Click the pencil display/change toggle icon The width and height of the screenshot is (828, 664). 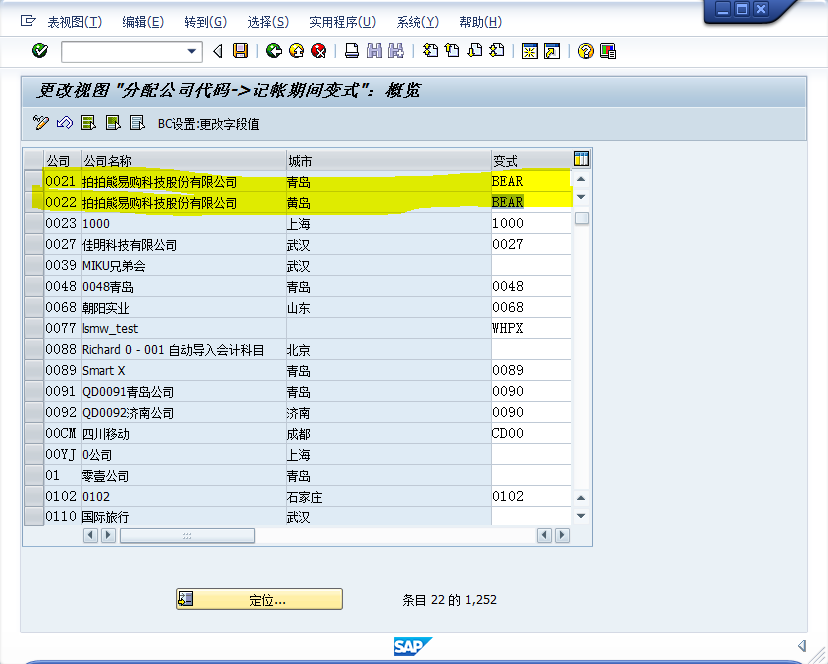pyautogui.click(x=41, y=123)
